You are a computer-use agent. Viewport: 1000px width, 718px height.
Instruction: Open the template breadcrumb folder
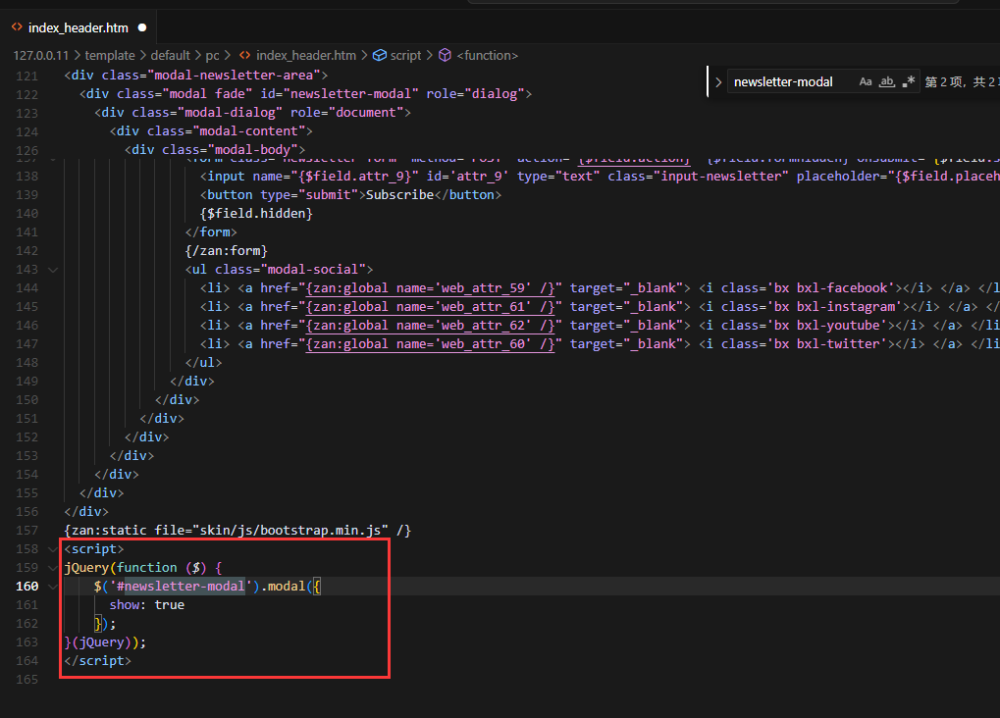point(110,55)
